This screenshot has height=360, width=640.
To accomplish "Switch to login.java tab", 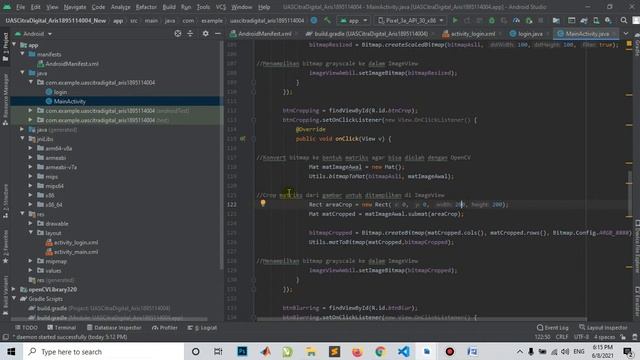I will pos(527,34).
